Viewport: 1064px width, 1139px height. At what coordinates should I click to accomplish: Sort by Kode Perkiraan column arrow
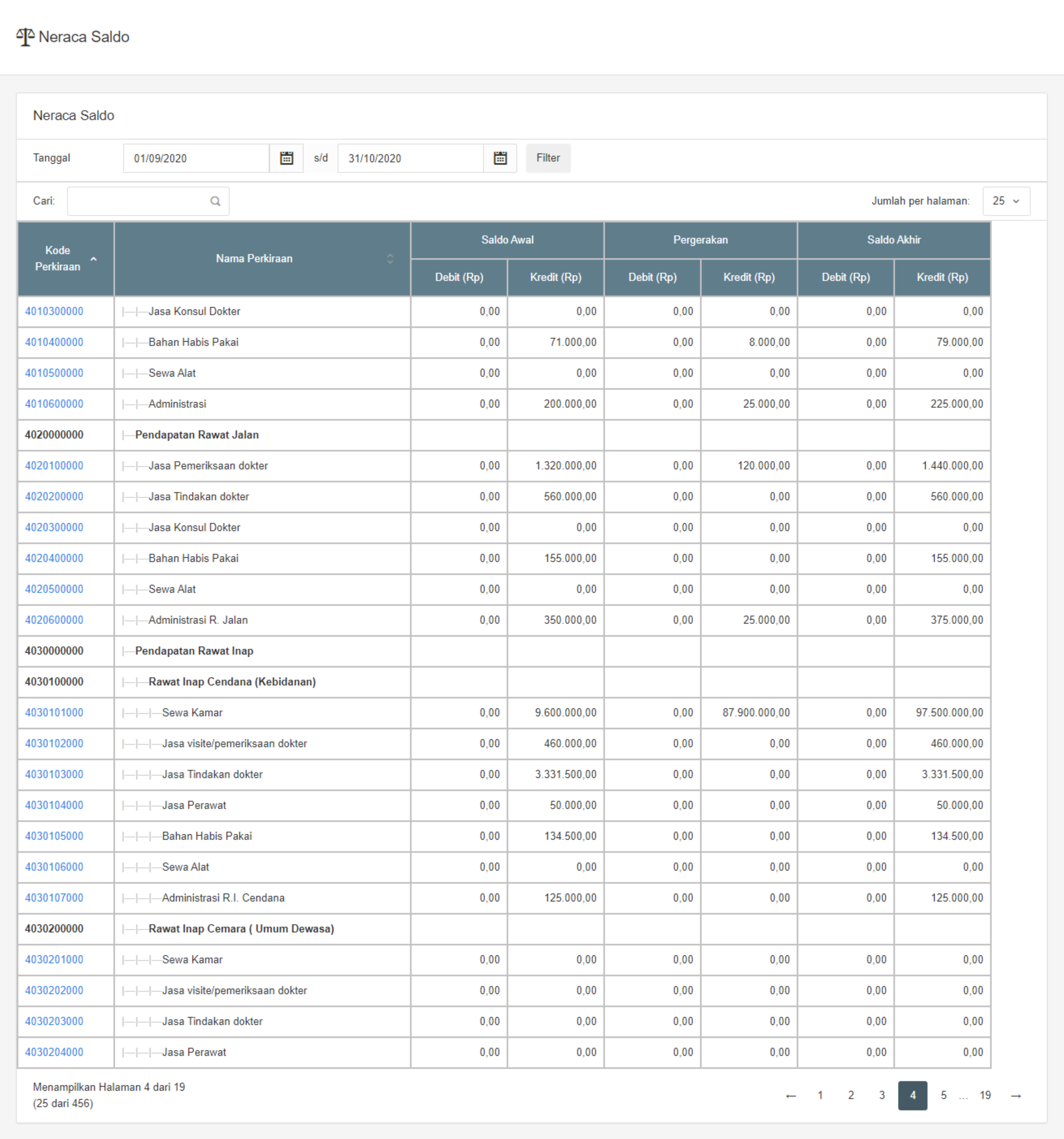[x=93, y=259]
